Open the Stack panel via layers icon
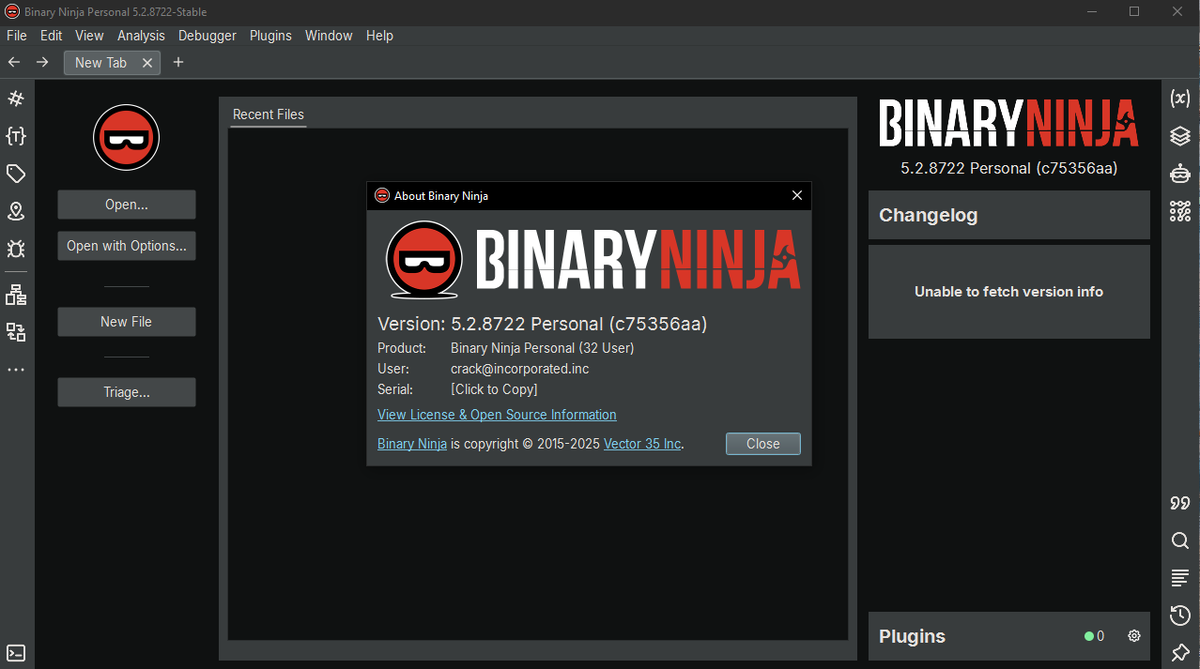This screenshot has height=669, width=1200. (x=1180, y=136)
